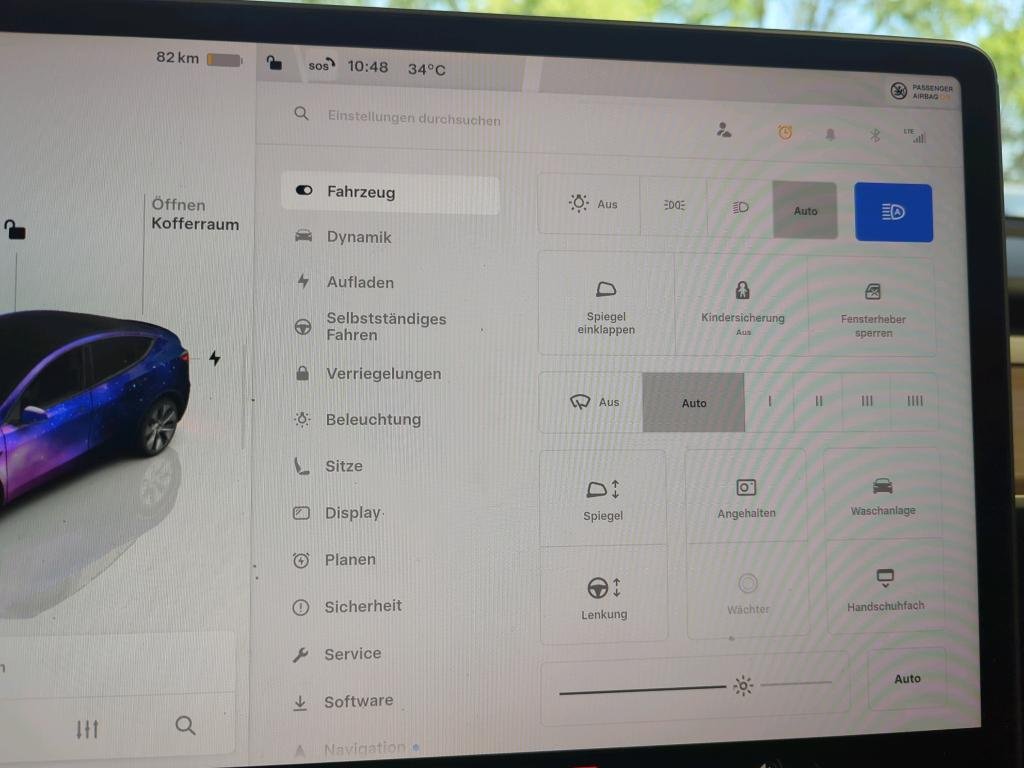Set headlights to Auto

pyautogui.click(x=805, y=210)
